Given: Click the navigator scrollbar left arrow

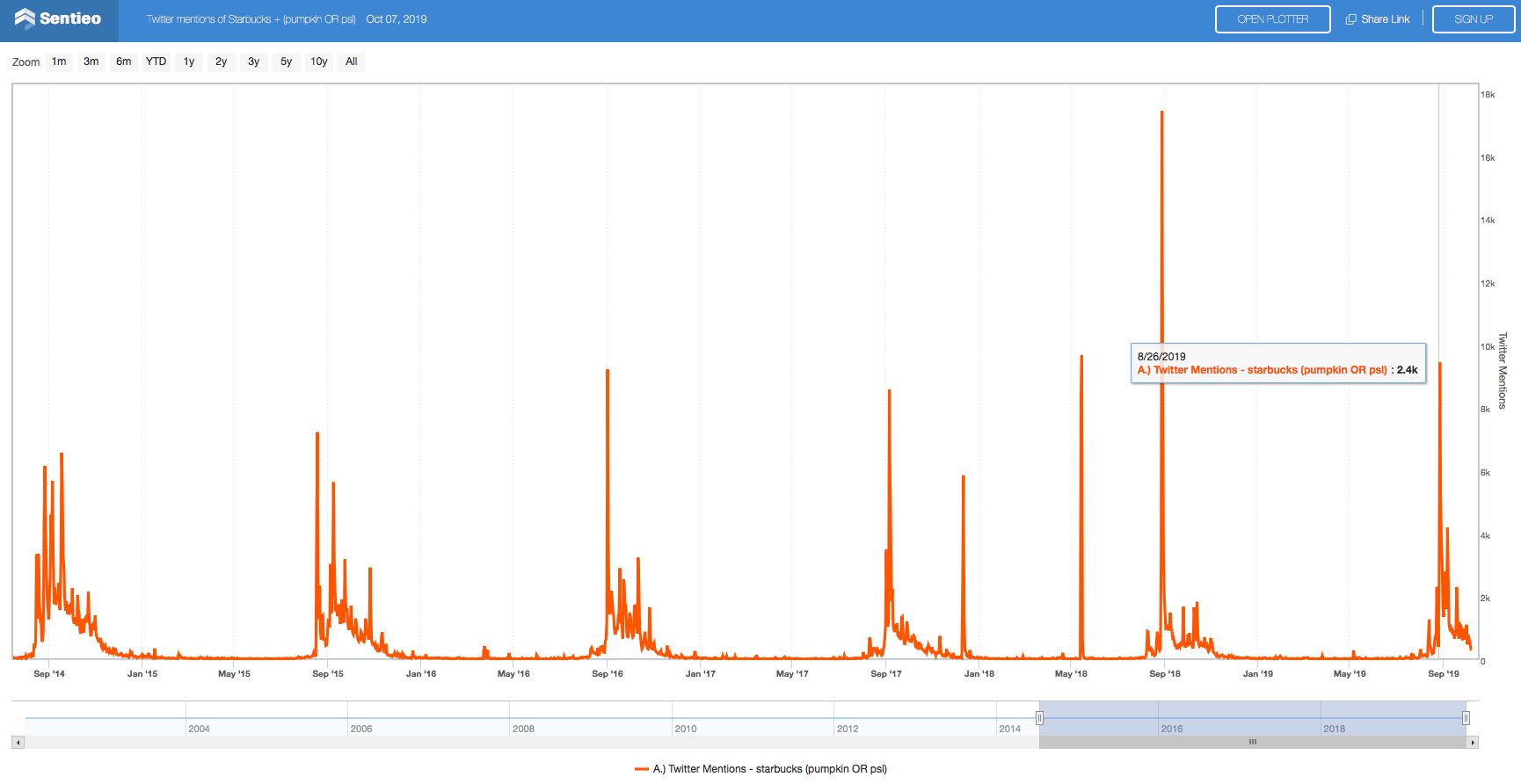Looking at the screenshot, I should (x=18, y=743).
